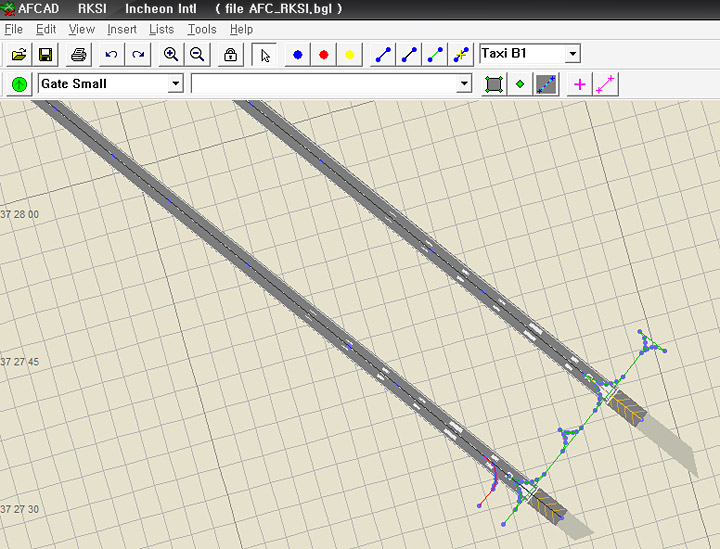This screenshot has width=720, height=549.
Task: Click the 37 28 00 latitude label
Action: click(20, 214)
